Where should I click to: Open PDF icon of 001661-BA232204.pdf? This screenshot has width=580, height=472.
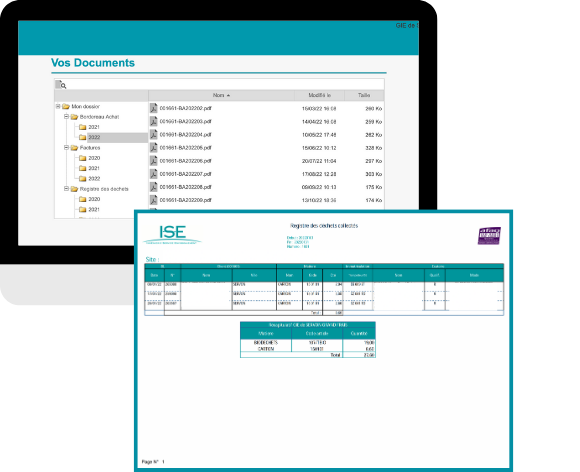coord(154,135)
